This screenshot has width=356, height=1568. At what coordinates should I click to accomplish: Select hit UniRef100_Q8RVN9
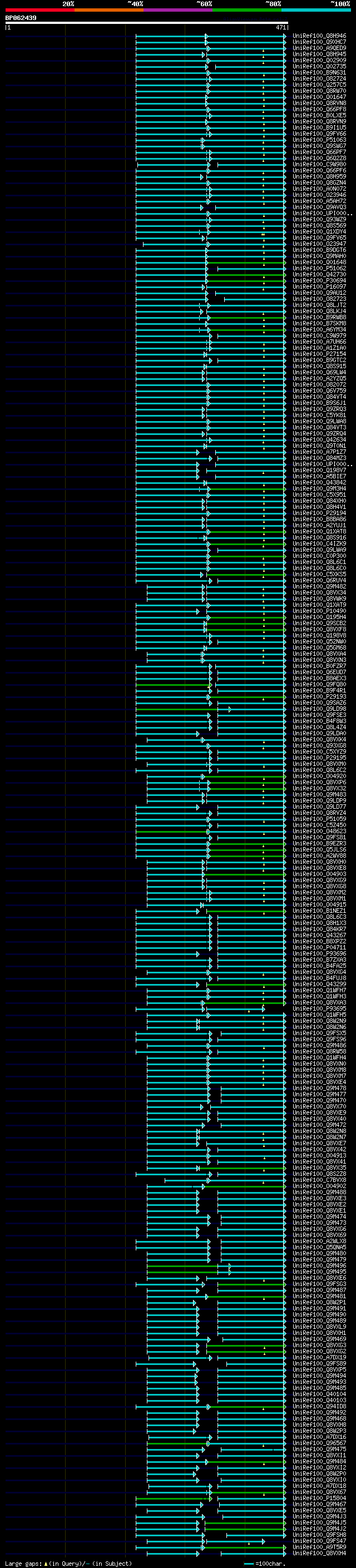319,121
